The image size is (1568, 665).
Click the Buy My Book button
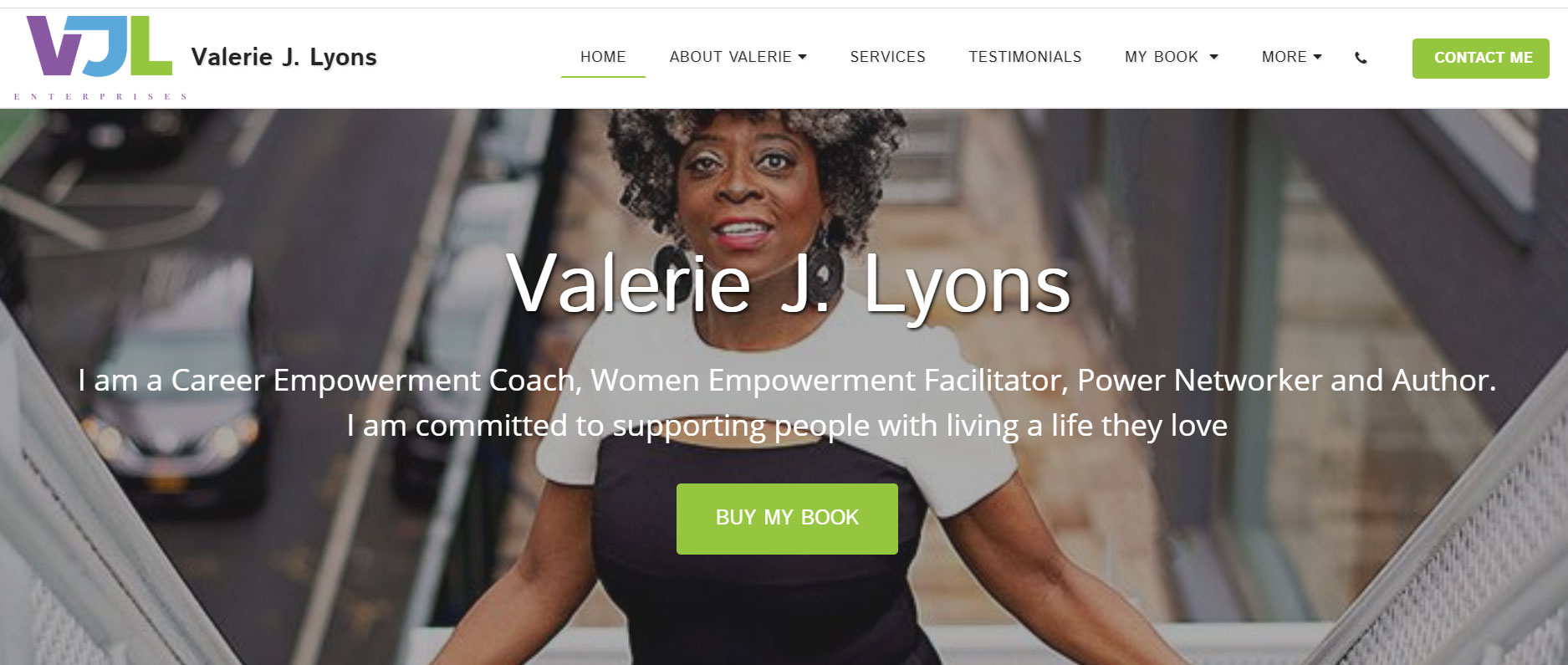(787, 519)
